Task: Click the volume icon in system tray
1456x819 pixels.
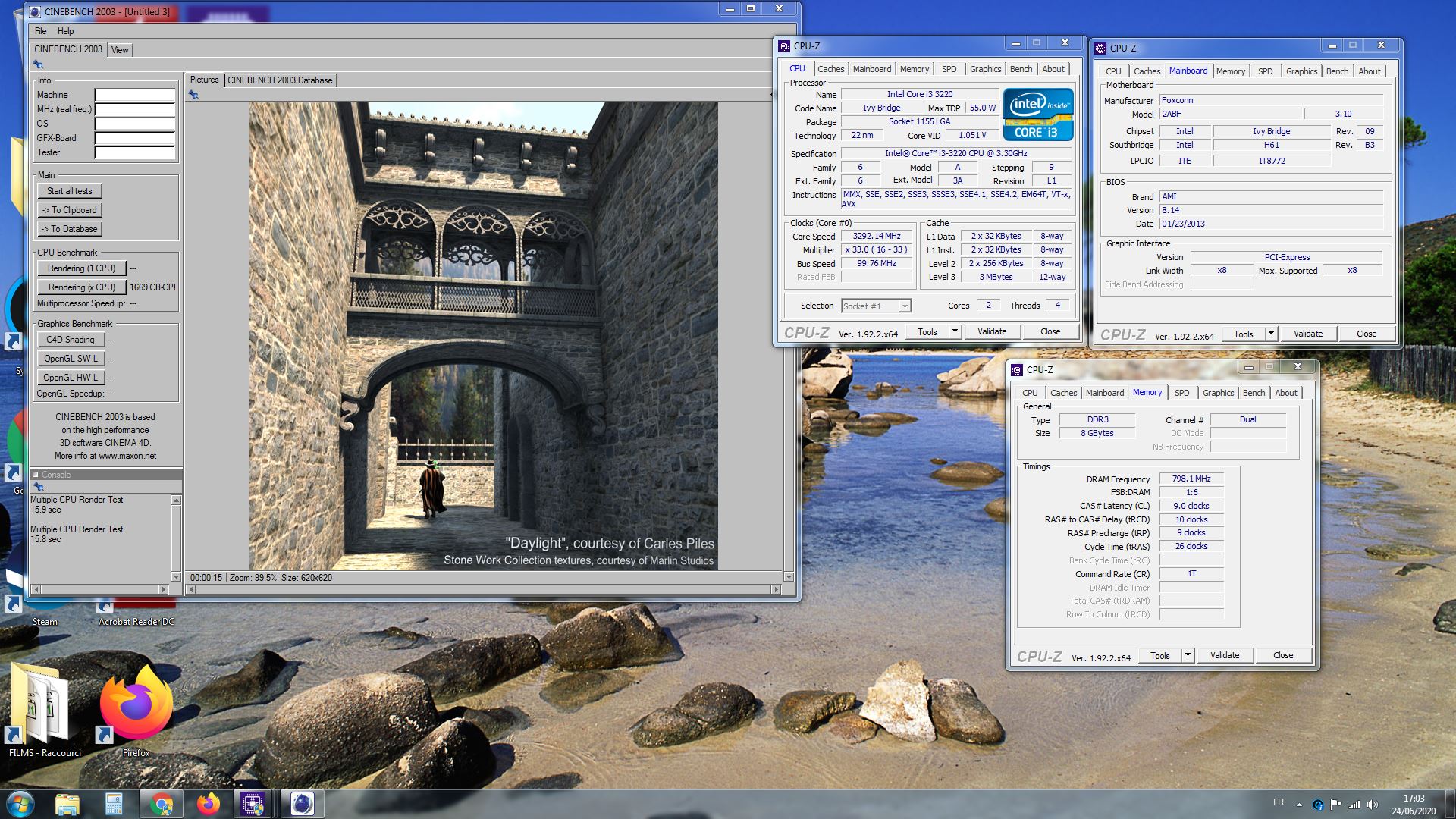Action: 1371,805
